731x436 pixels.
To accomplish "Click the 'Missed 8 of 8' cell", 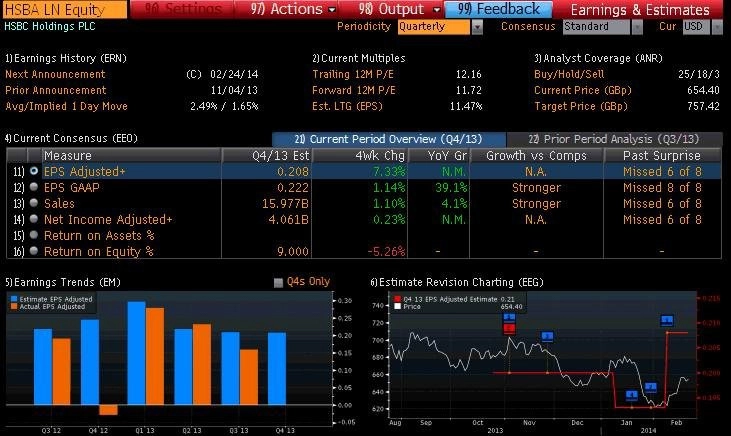I will pyautogui.click(x=662, y=187).
